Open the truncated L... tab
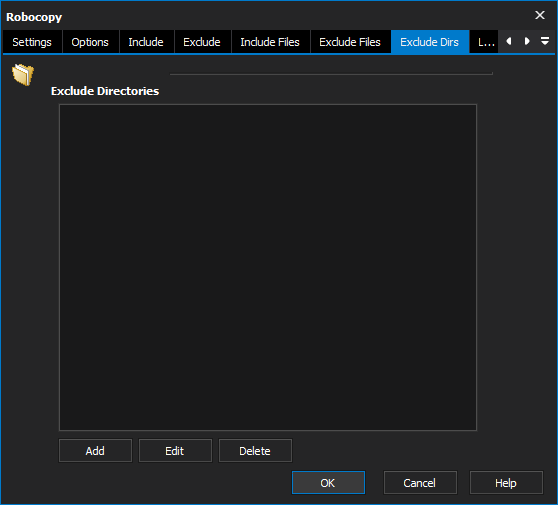The width and height of the screenshot is (558, 505). coord(485,42)
